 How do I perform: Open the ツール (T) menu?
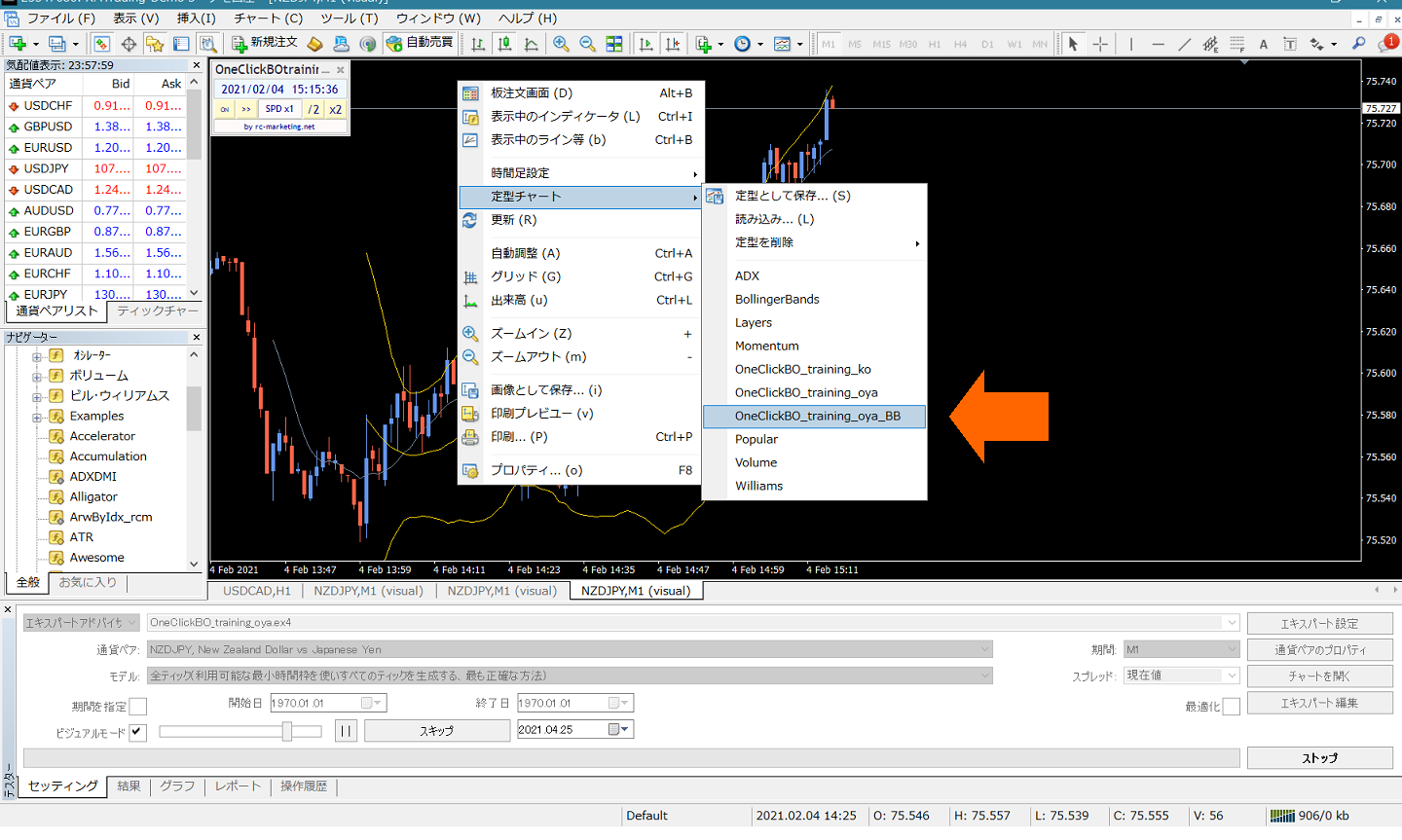pos(349,18)
